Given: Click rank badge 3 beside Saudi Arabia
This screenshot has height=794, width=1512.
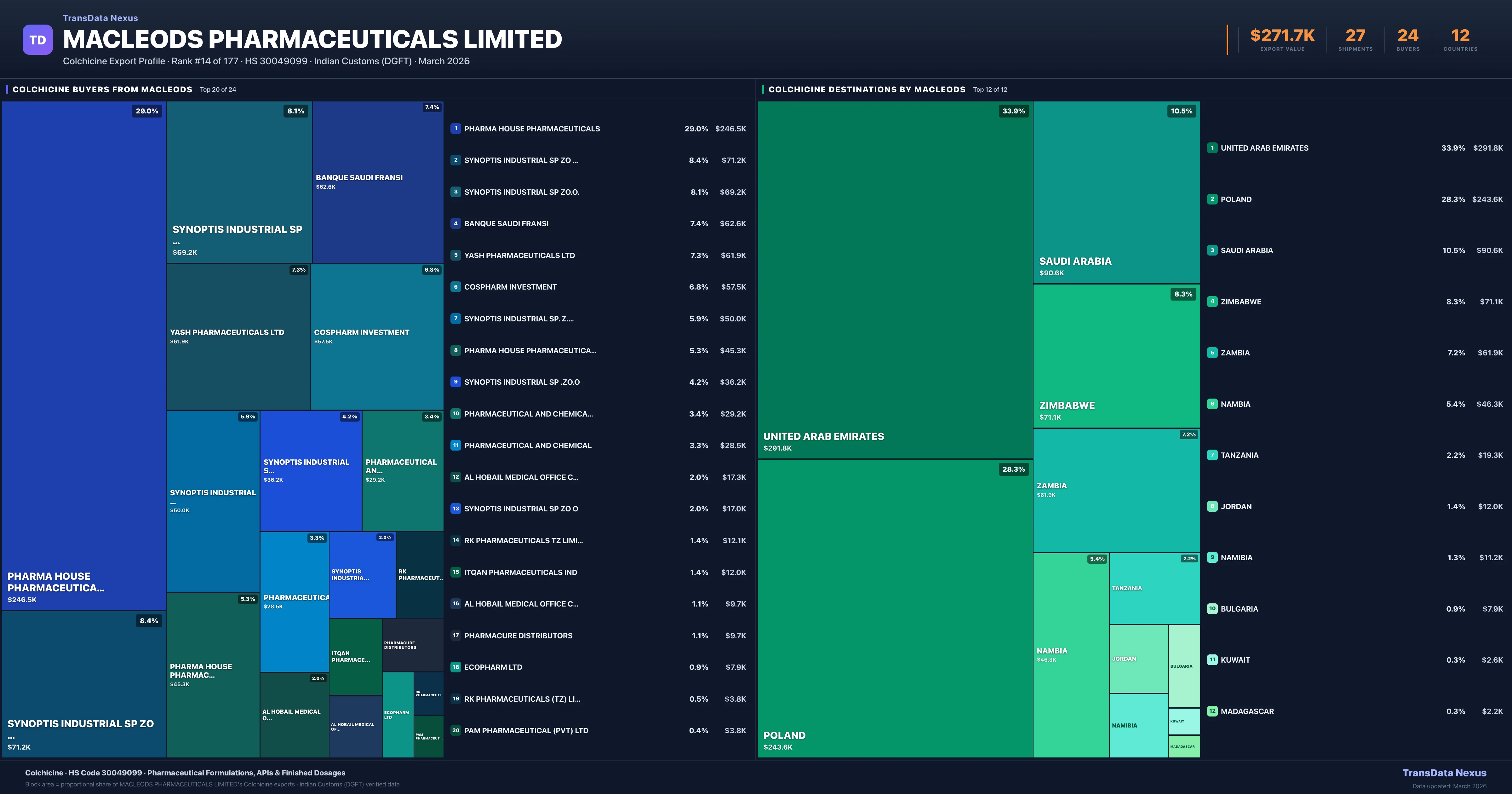Looking at the screenshot, I should pos(1212,250).
